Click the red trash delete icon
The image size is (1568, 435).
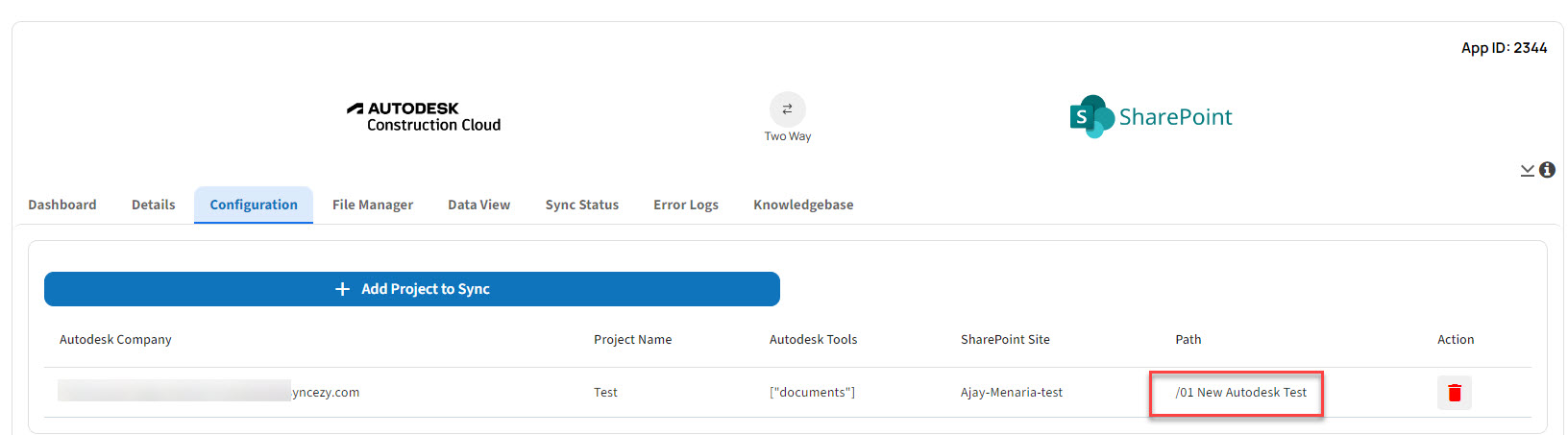point(1454,393)
